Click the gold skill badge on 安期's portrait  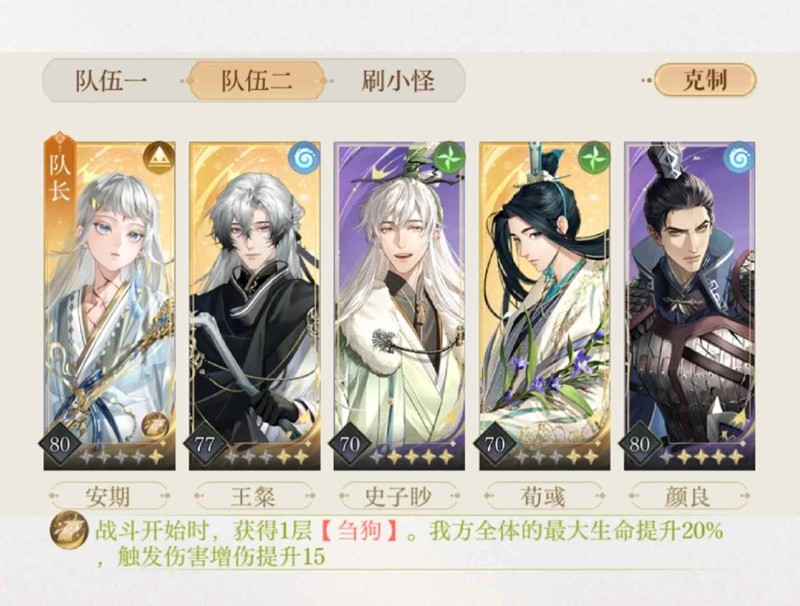(155, 425)
